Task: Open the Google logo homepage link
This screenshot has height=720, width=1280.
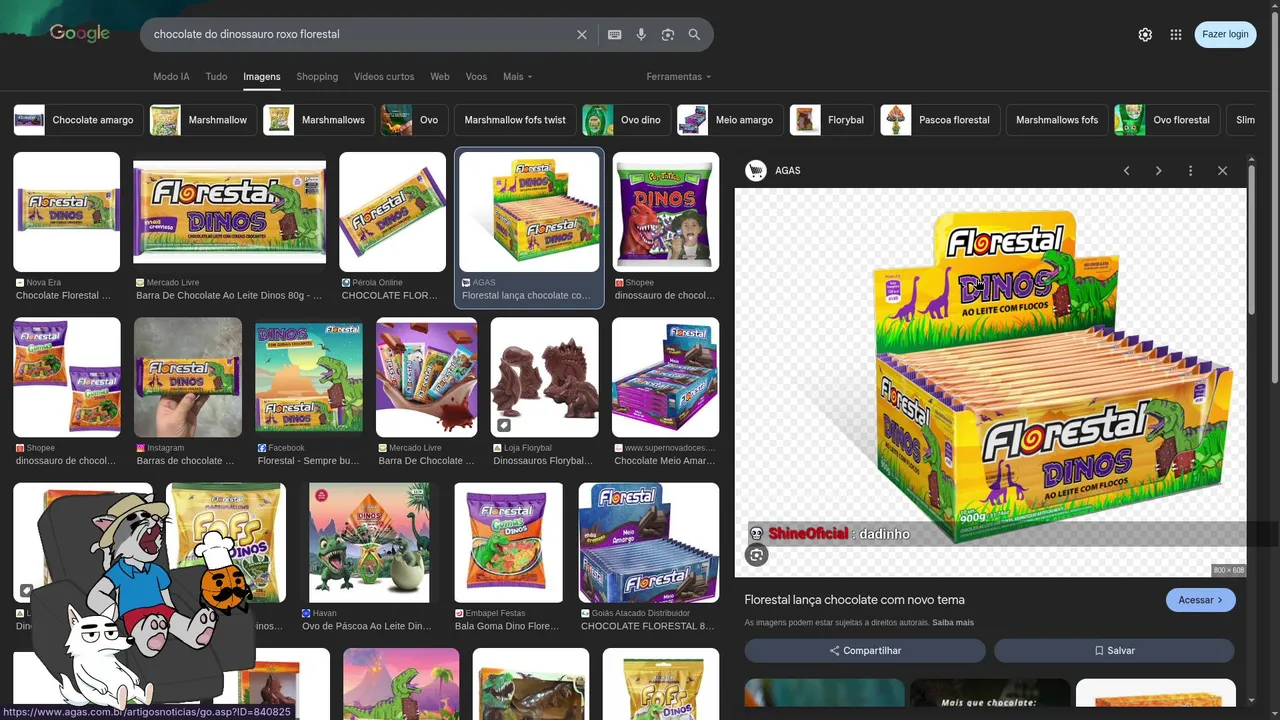Action: tap(80, 34)
